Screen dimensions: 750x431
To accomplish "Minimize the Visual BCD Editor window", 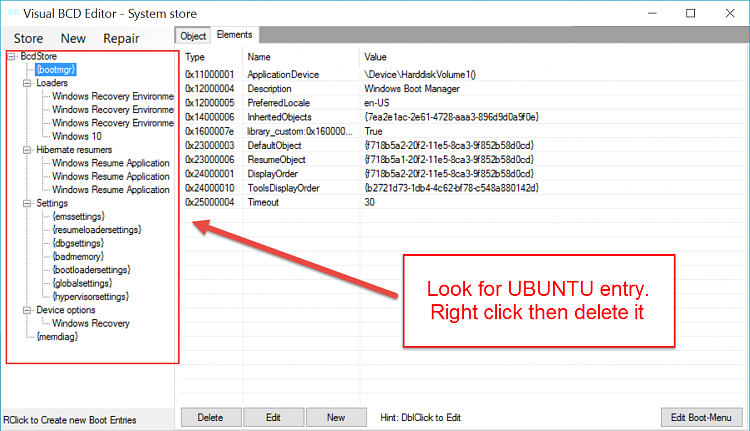I will coord(652,13).
